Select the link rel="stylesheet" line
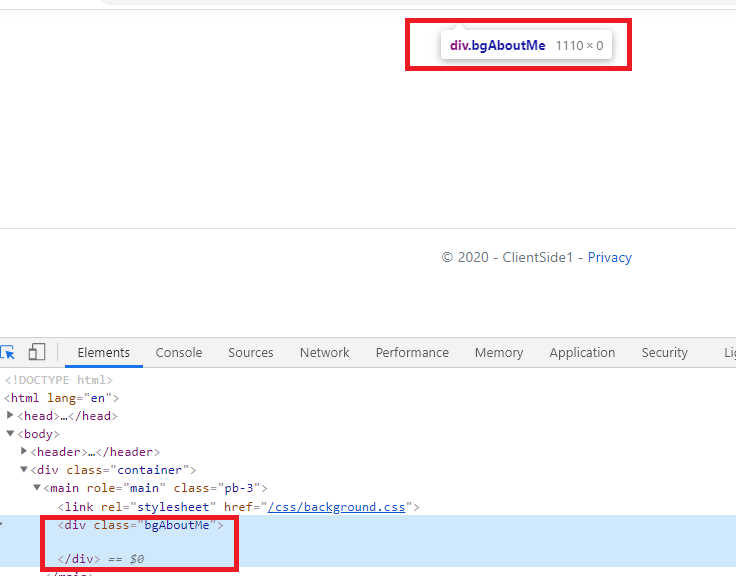The width and height of the screenshot is (736, 576). click(238, 507)
